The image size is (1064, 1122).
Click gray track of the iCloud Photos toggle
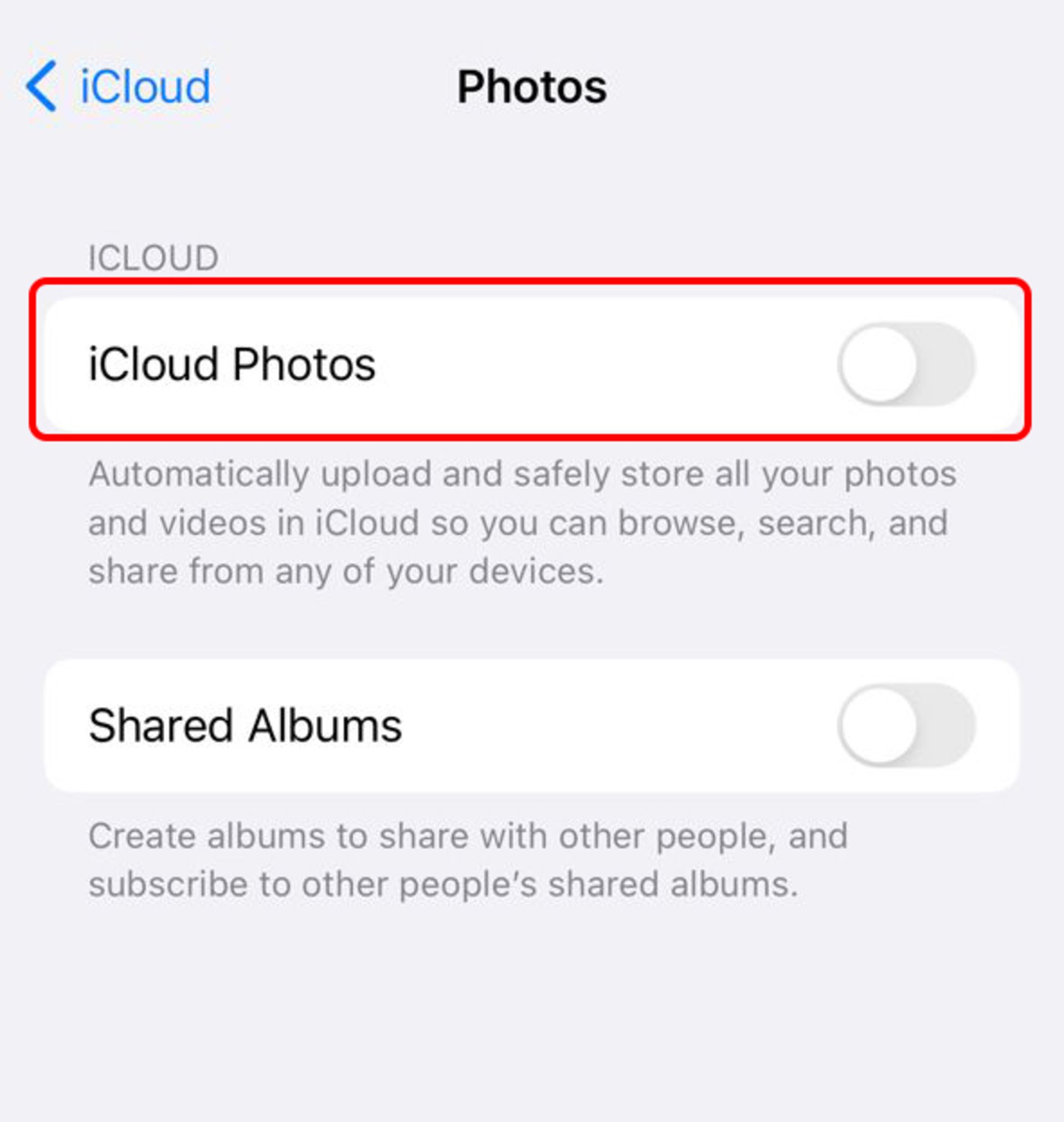(x=946, y=364)
